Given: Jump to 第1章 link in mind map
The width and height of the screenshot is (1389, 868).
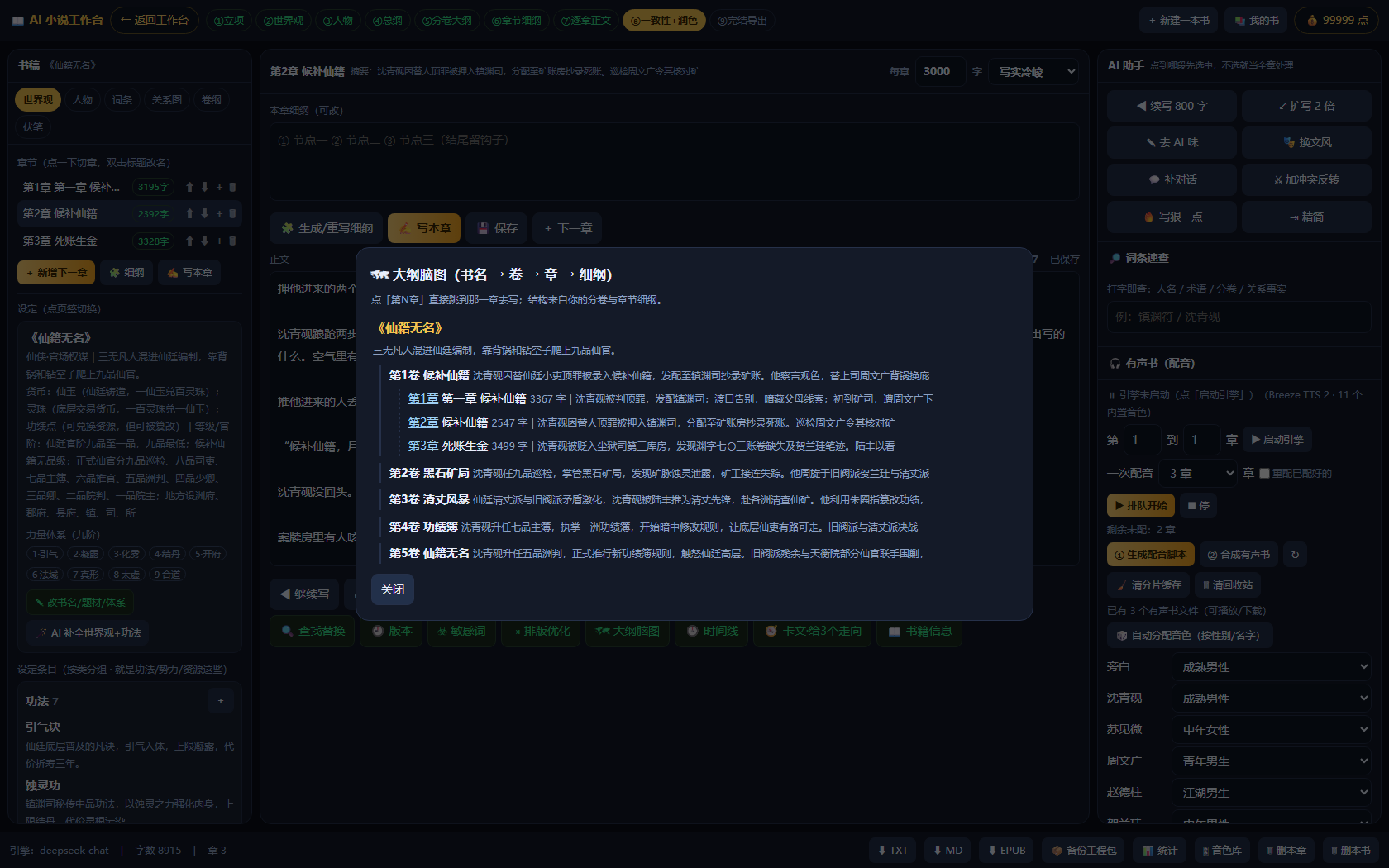Looking at the screenshot, I should click(423, 399).
